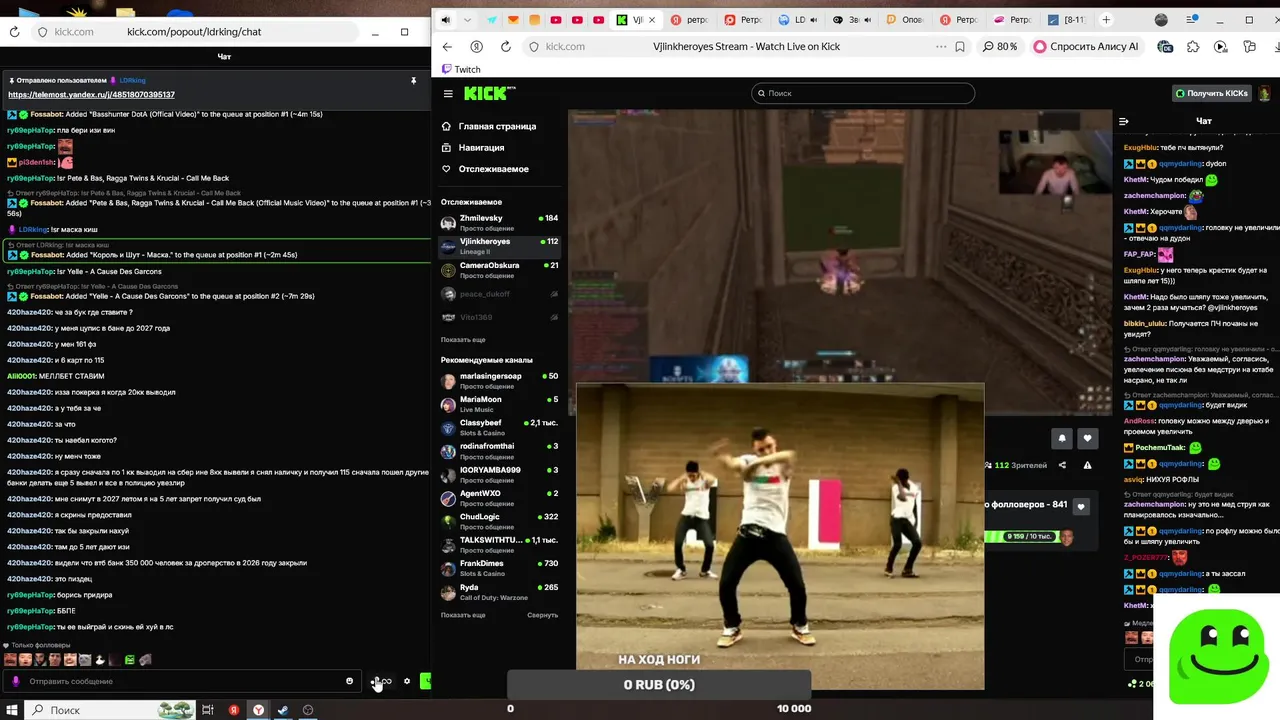1280x720 pixels.
Task: Open marlasingersoap recommended channel
Action: [x=499, y=380]
